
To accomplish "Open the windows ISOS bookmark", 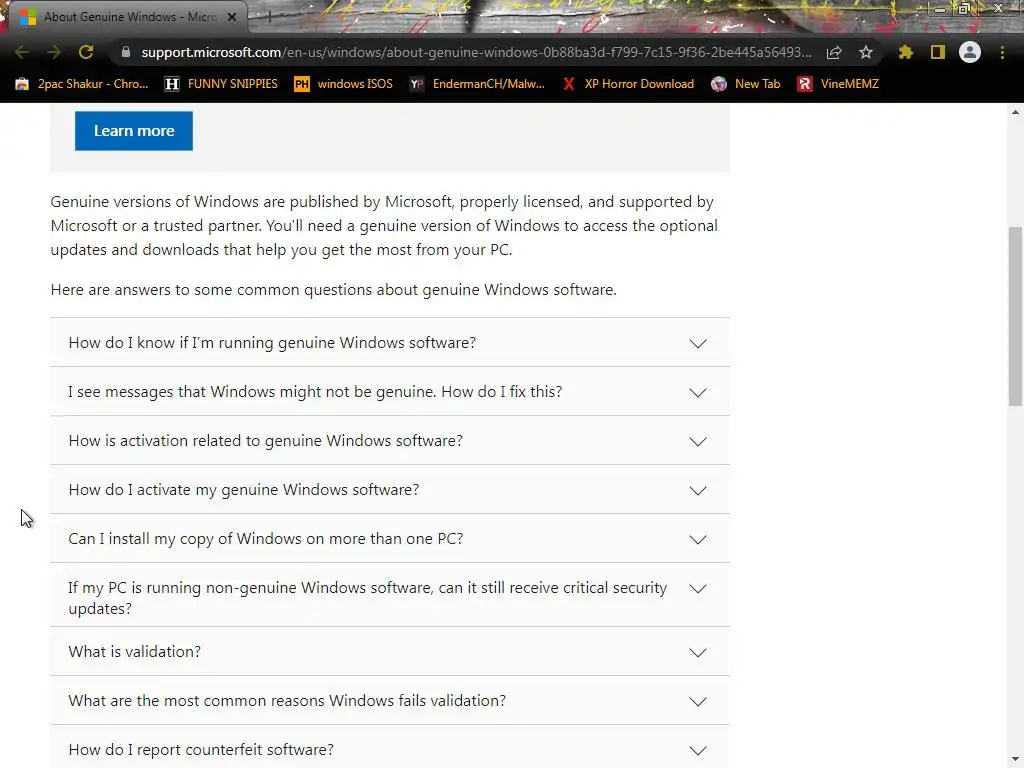I will pos(344,84).
